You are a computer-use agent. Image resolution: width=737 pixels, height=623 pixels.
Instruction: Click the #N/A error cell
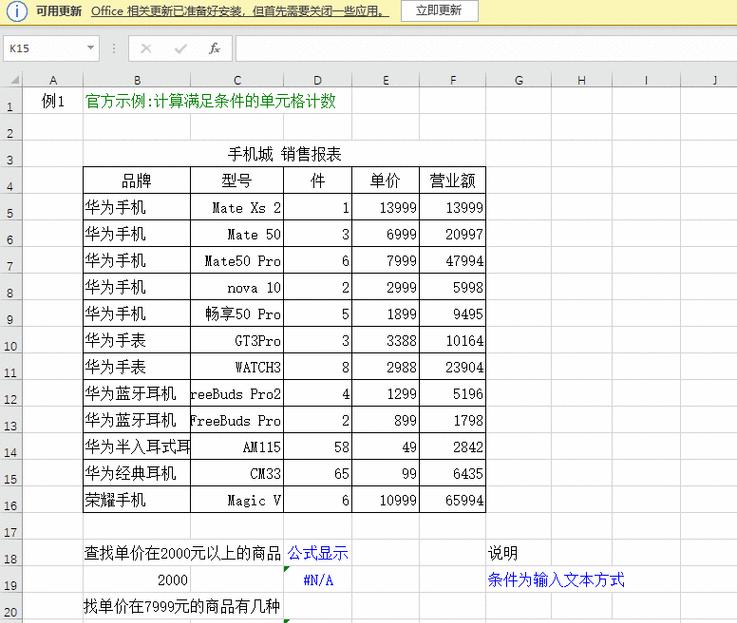[318, 580]
